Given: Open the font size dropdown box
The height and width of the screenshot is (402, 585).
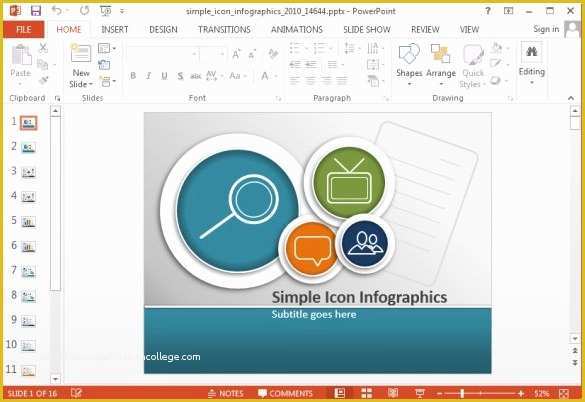Looking at the screenshot, I should (x=212, y=54).
